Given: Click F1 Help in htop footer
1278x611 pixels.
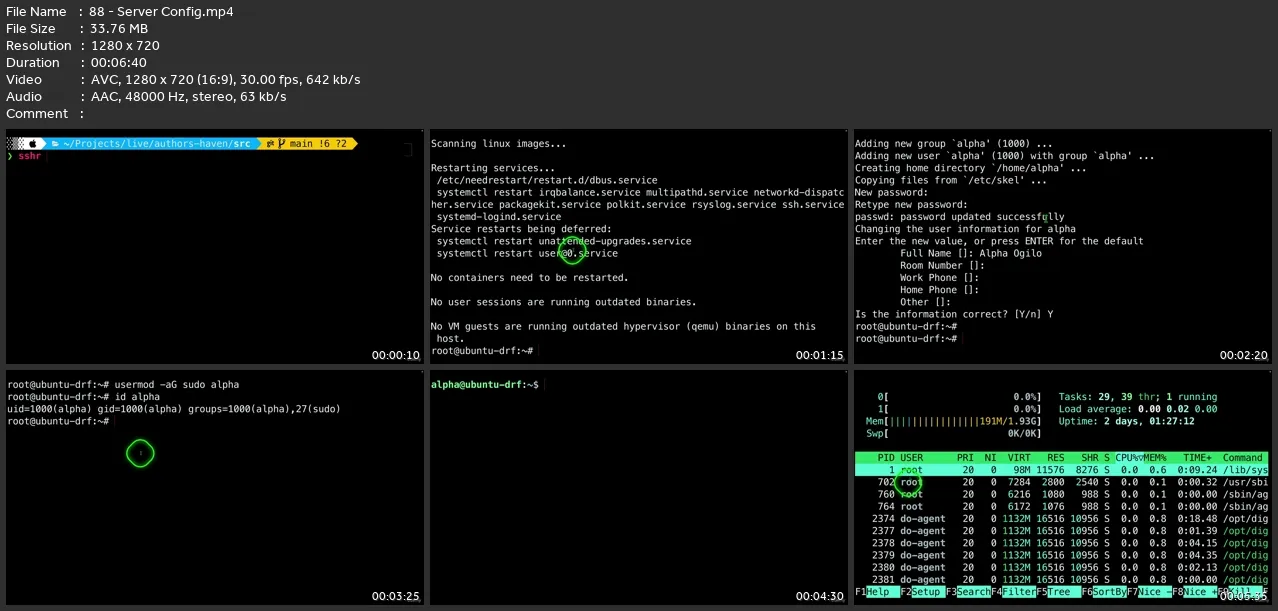Looking at the screenshot, I should (x=877, y=592).
